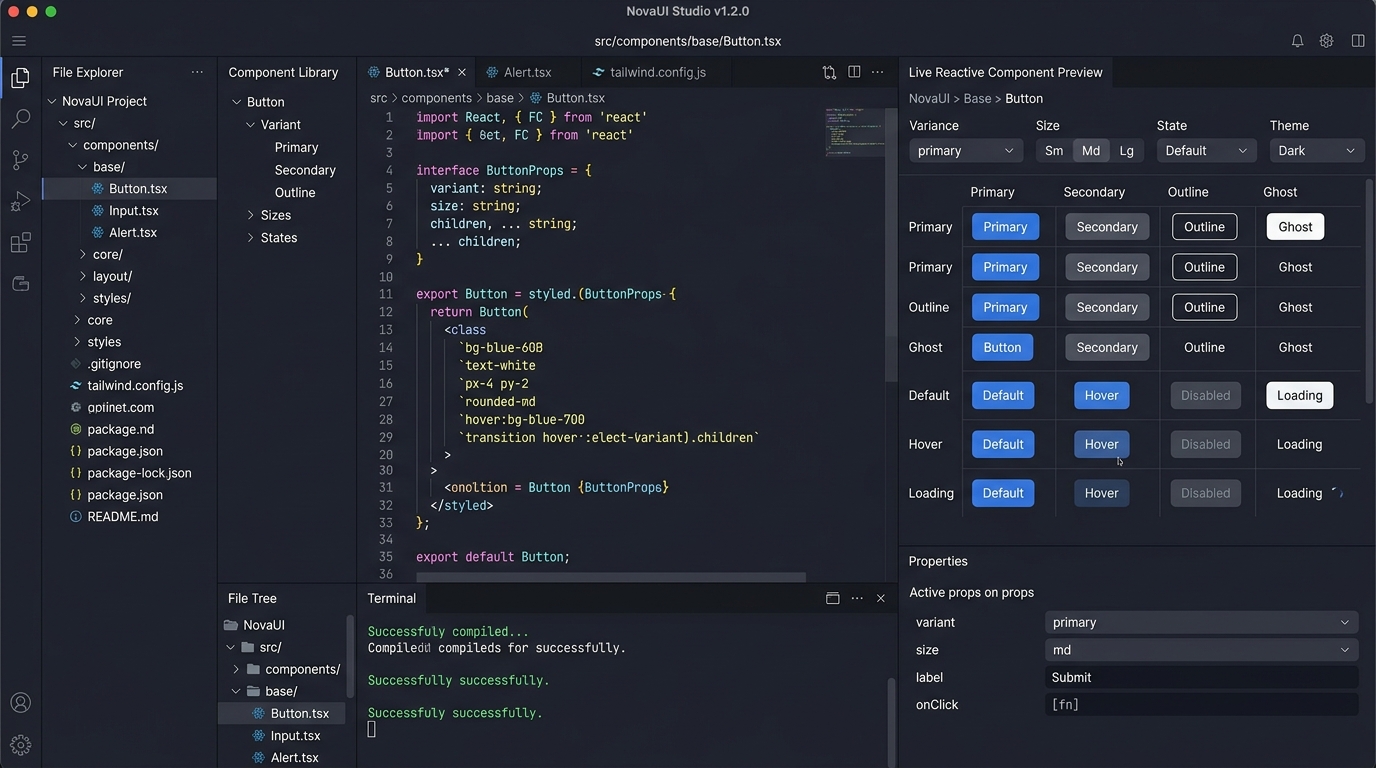Close the Button.tsx editor tab
This screenshot has height=768, width=1376.
tap(462, 72)
